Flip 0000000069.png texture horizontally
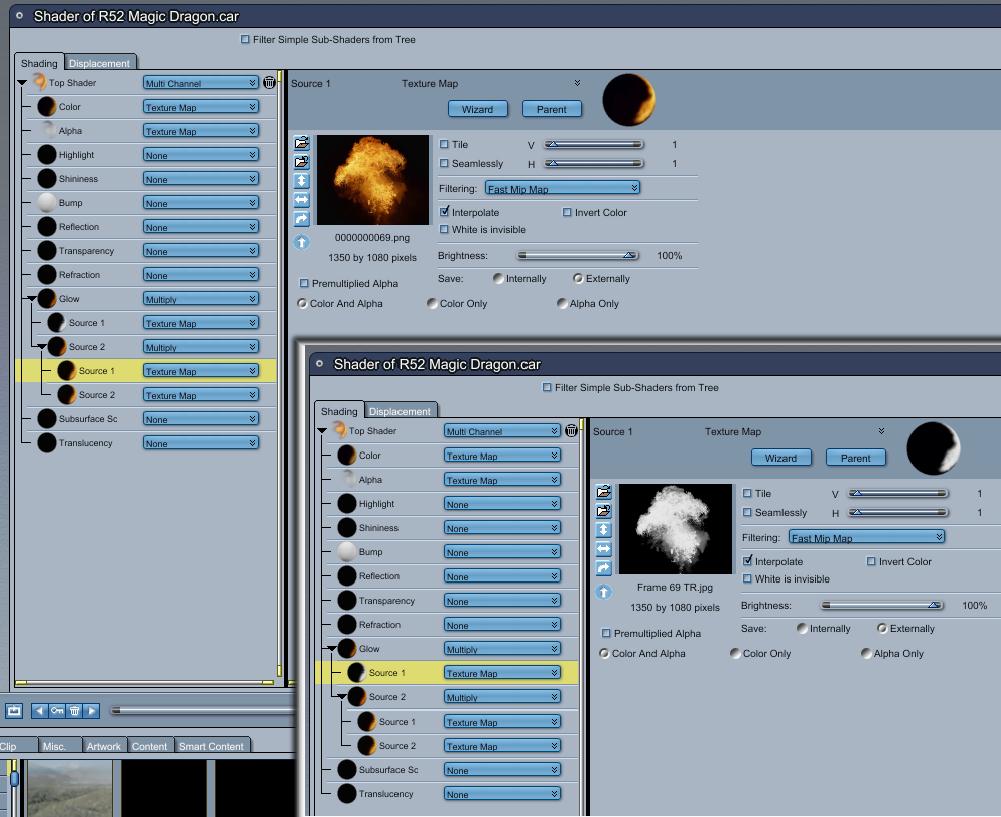The height and width of the screenshot is (817, 1001). (302, 200)
